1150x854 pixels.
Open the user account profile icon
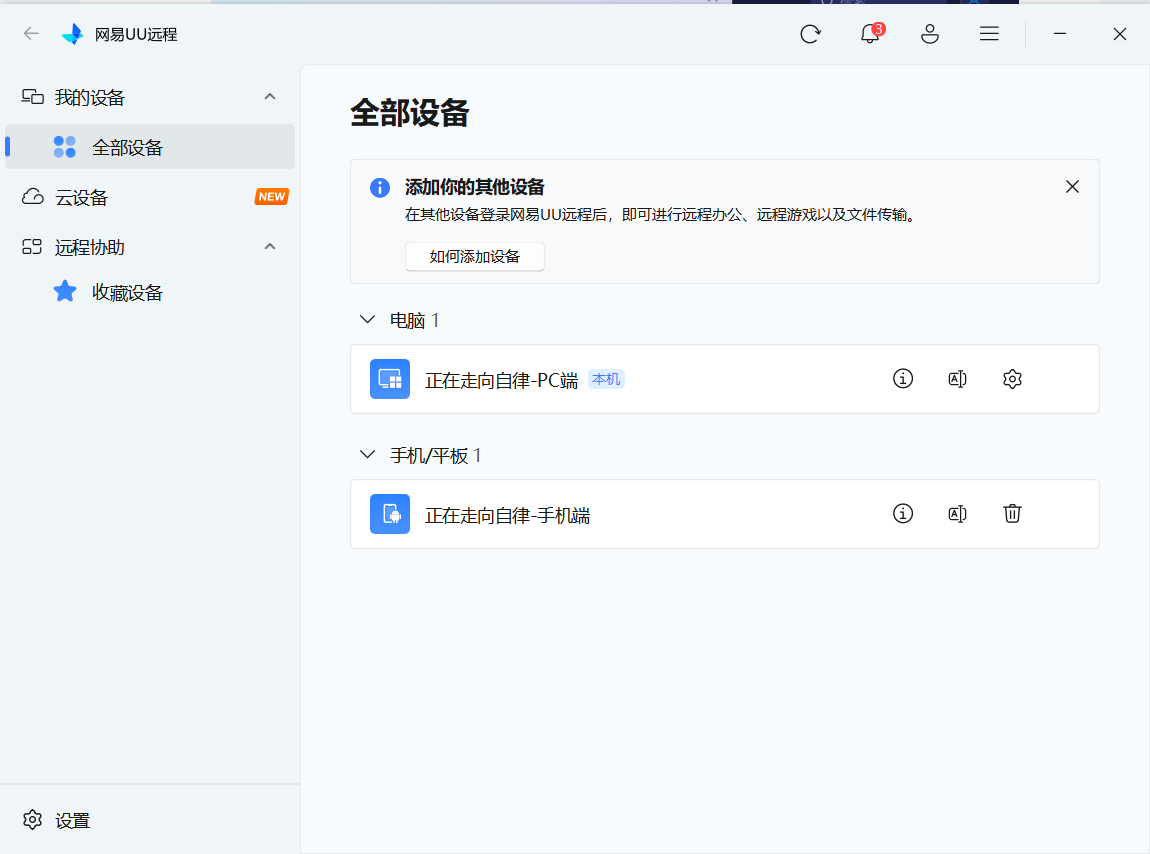click(930, 34)
